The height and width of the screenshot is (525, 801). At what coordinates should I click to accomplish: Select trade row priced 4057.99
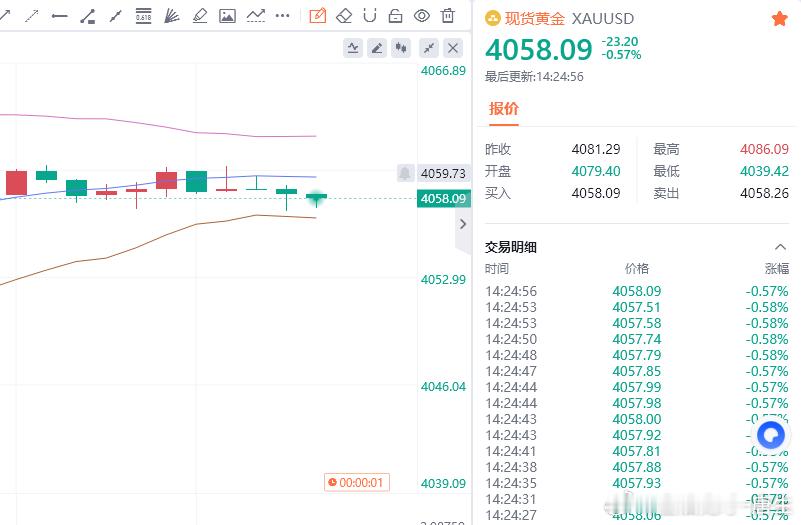[637, 387]
